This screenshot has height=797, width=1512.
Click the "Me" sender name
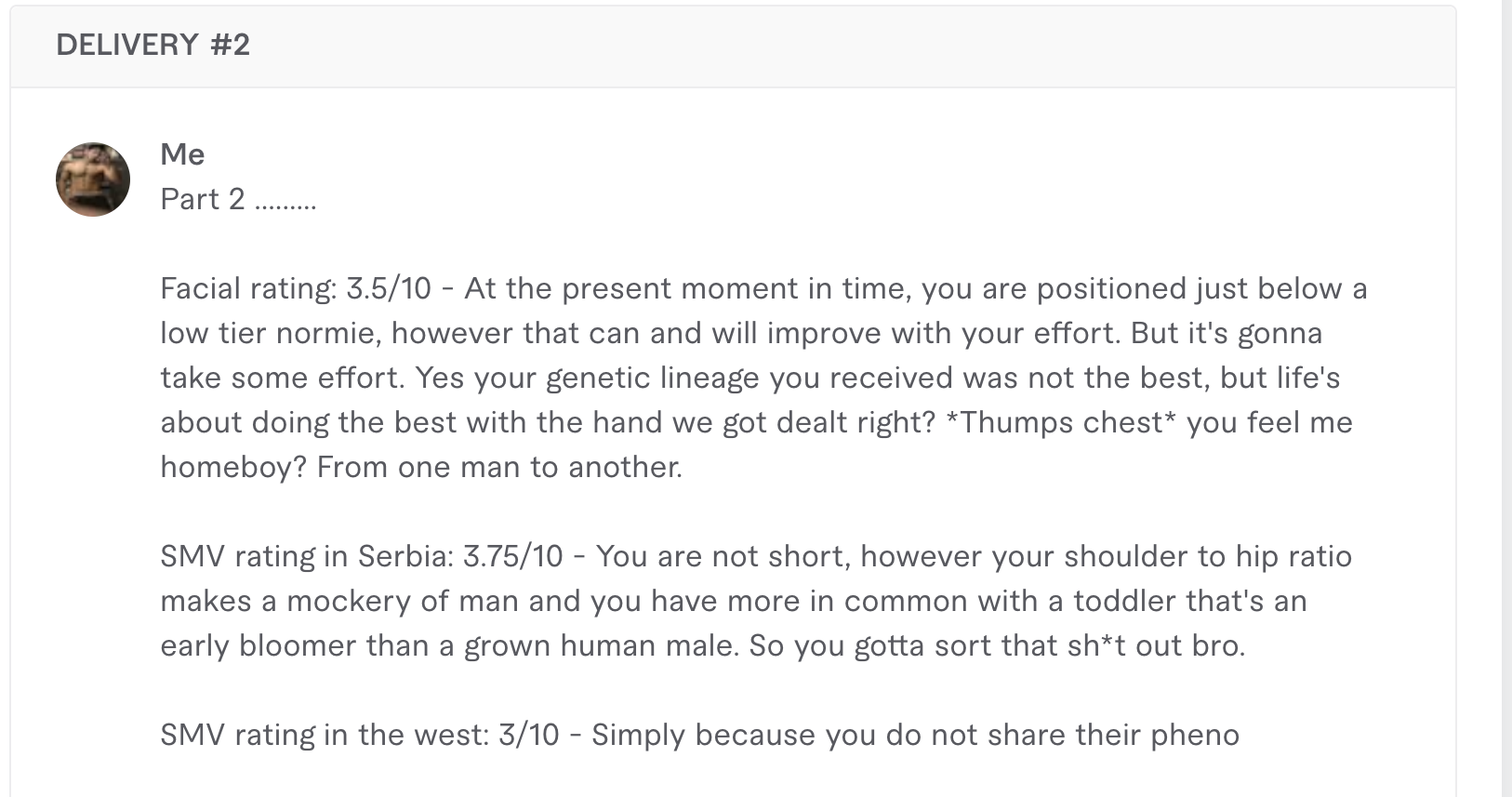[182, 154]
